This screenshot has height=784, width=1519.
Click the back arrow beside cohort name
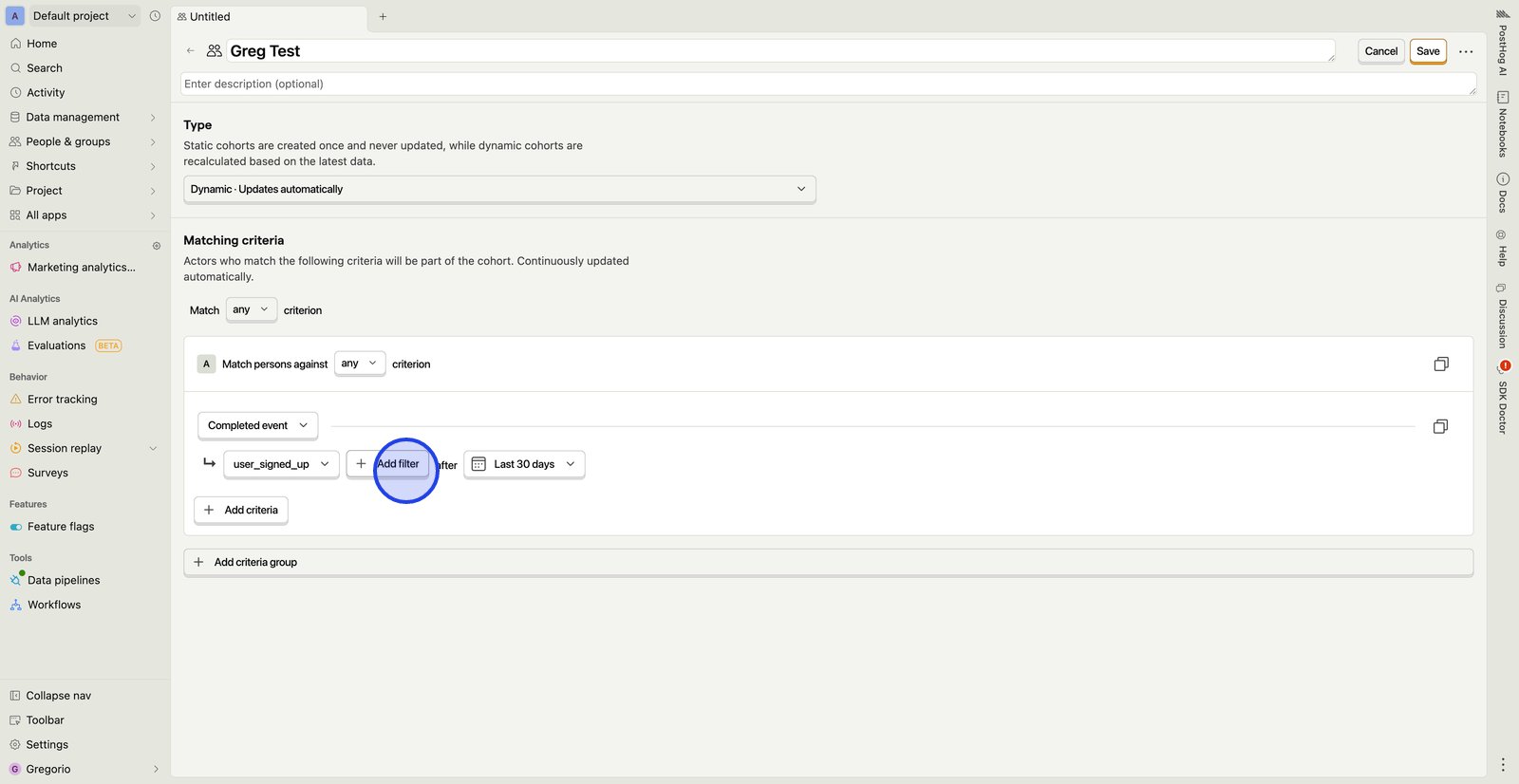pyautogui.click(x=191, y=51)
